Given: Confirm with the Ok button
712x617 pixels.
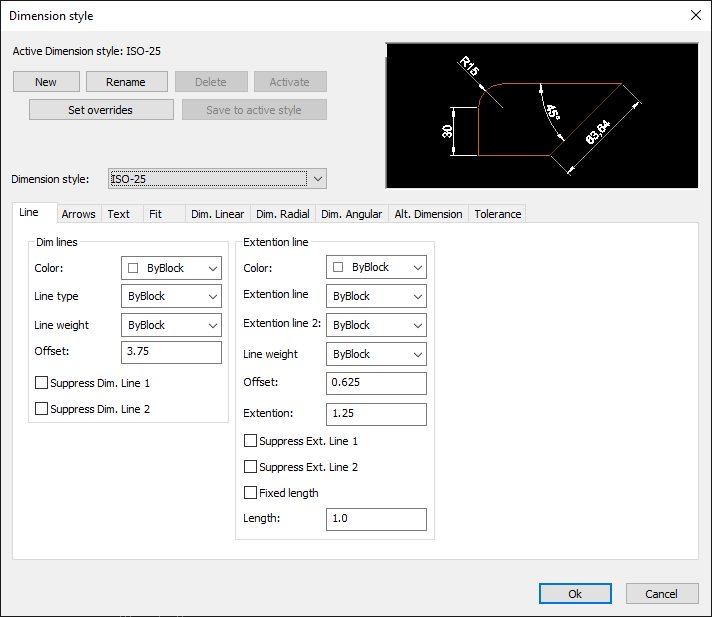Looking at the screenshot, I should coord(575,593).
